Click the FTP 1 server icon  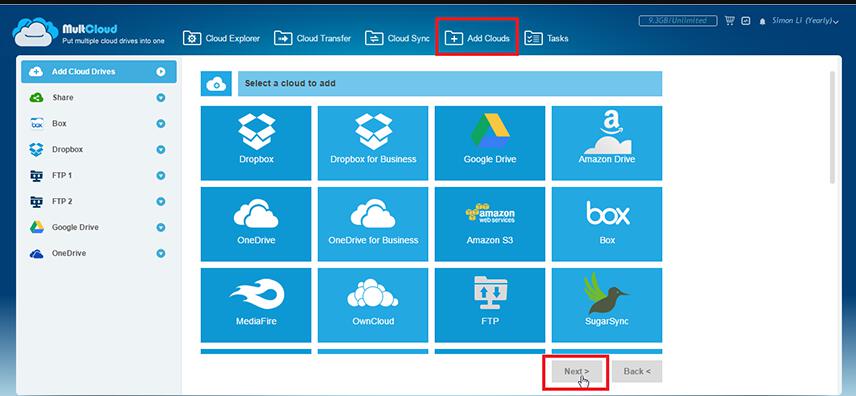click(36, 175)
